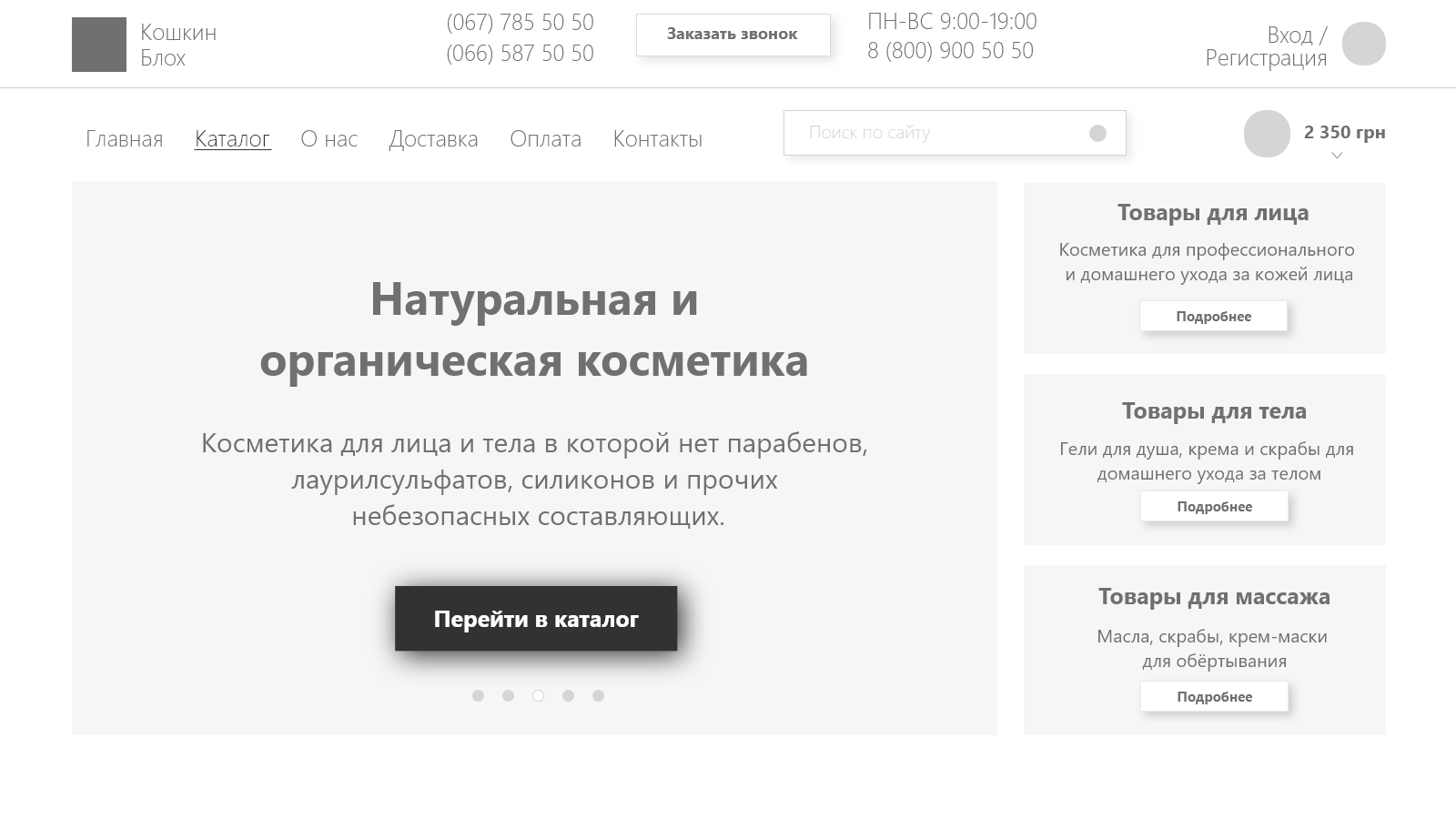Click the Натуральная и органическая косметика headline
The image size is (1456, 819).
(x=534, y=329)
